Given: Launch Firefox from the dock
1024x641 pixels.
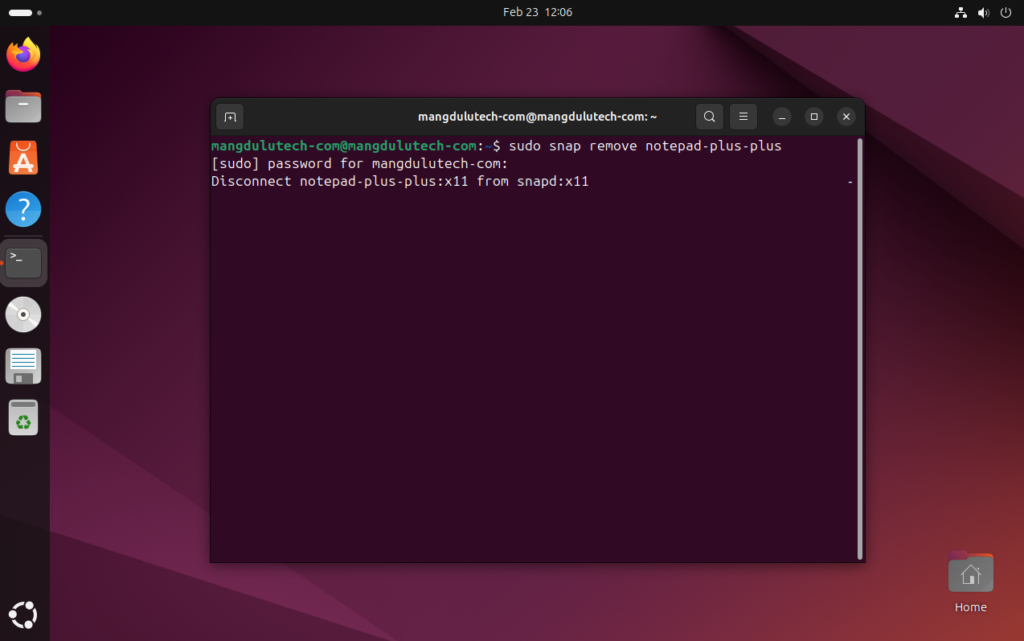Looking at the screenshot, I should pyautogui.click(x=23, y=56).
